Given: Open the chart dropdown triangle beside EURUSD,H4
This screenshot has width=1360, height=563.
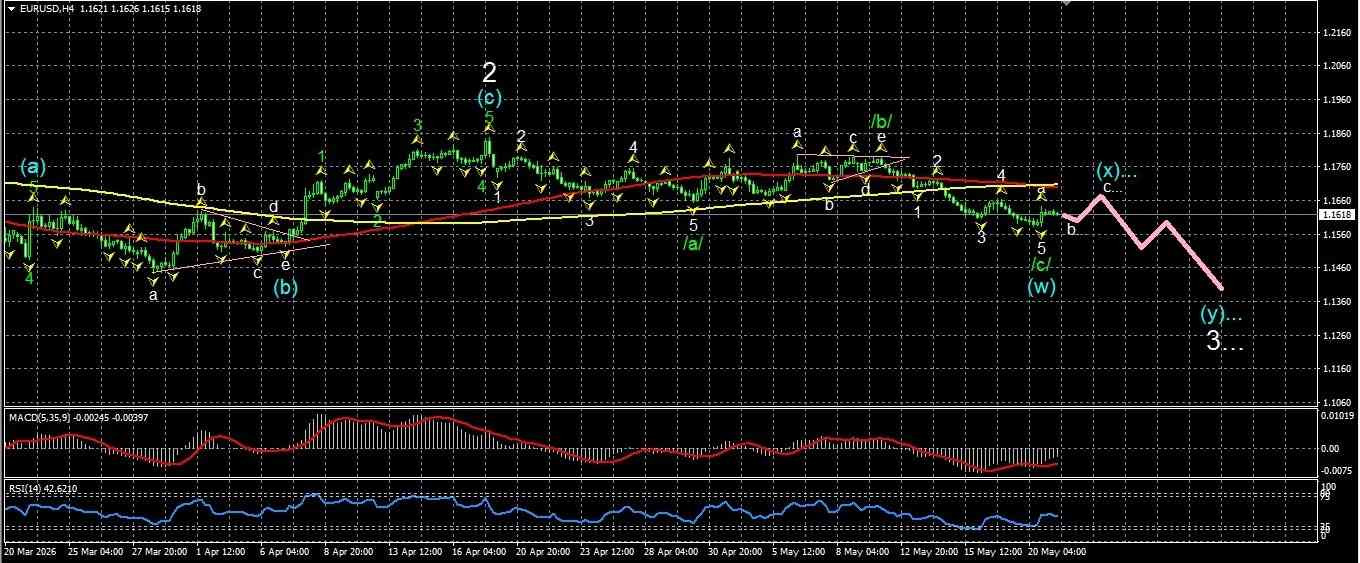Looking at the screenshot, I should [11, 8].
